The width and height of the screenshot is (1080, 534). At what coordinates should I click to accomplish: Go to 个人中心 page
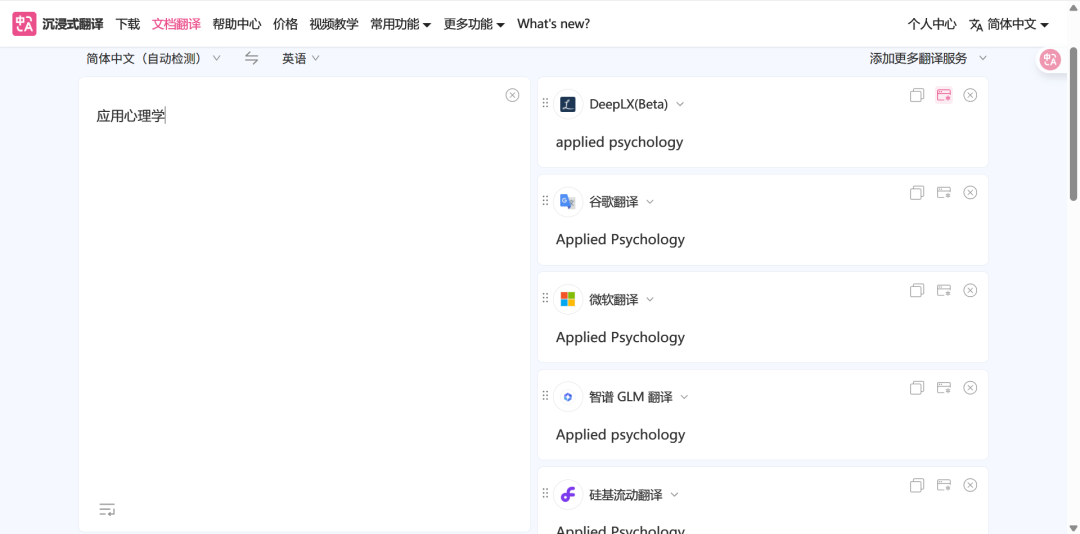(932, 24)
